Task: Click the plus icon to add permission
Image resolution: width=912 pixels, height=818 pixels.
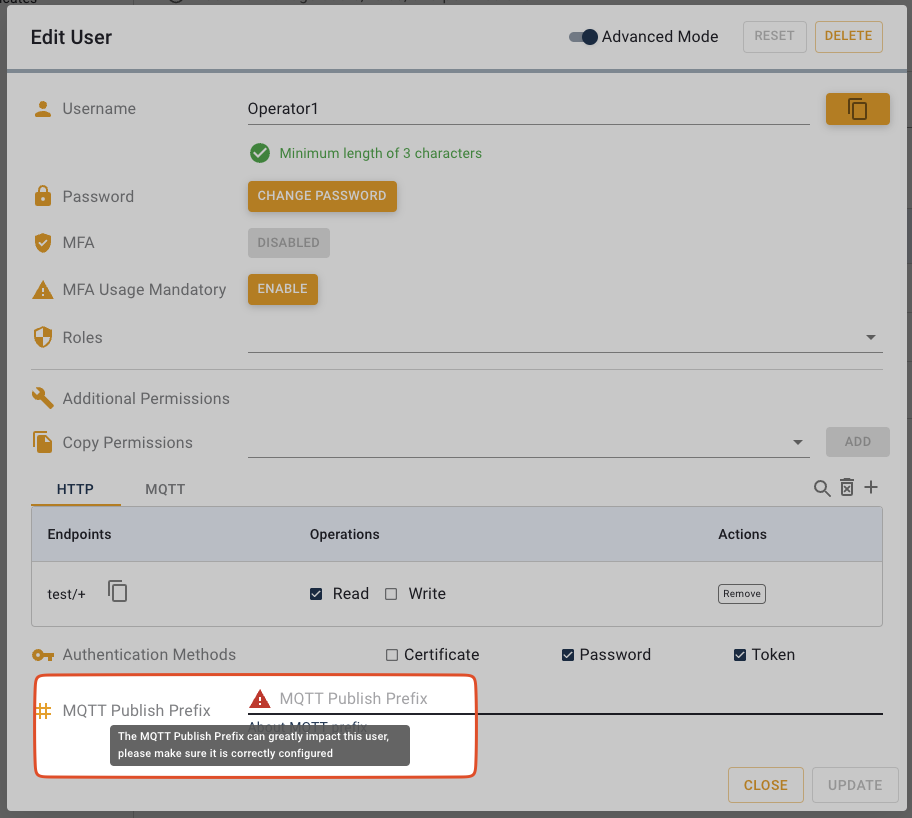Action: (x=871, y=488)
